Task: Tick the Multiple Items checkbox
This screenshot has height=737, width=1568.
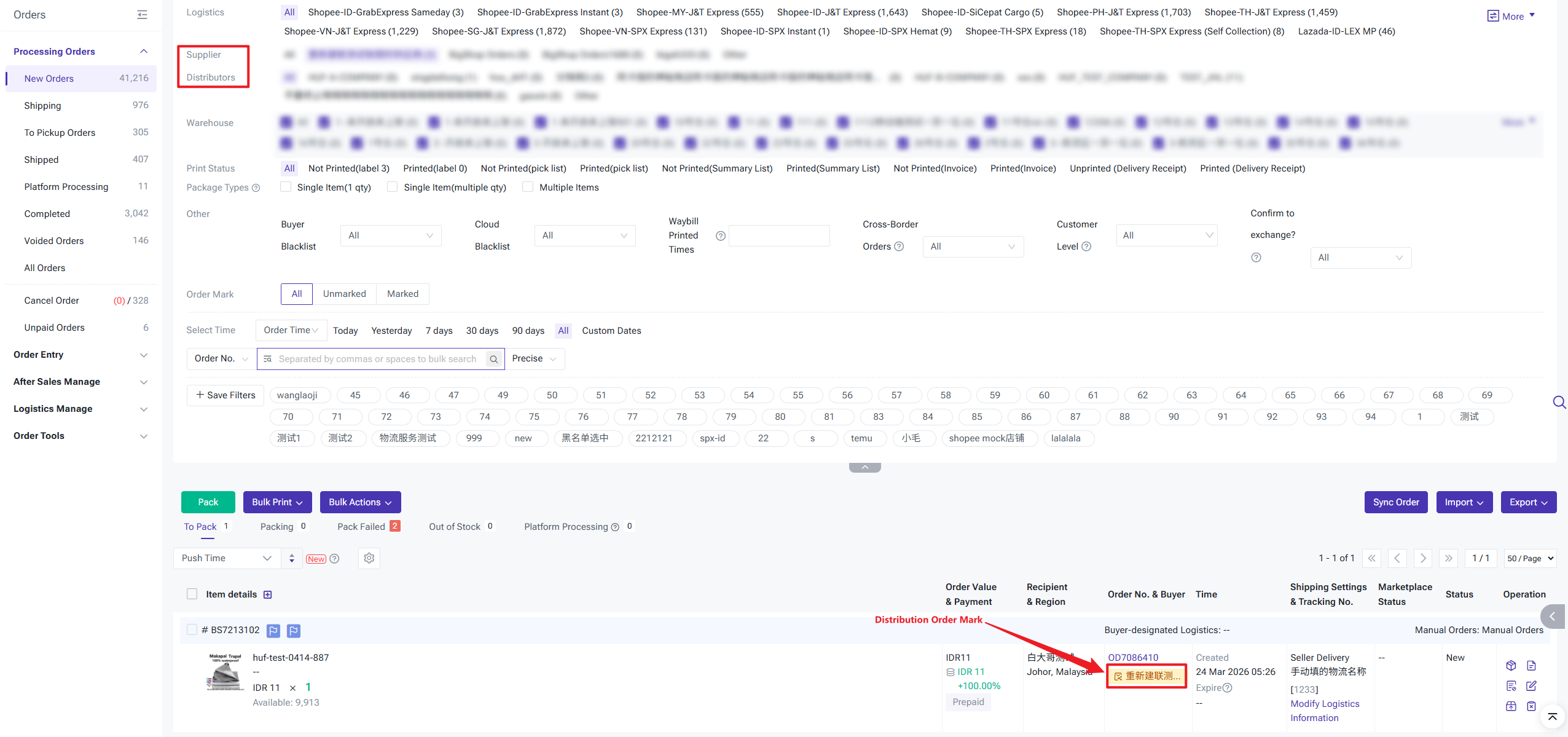Action: click(528, 187)
